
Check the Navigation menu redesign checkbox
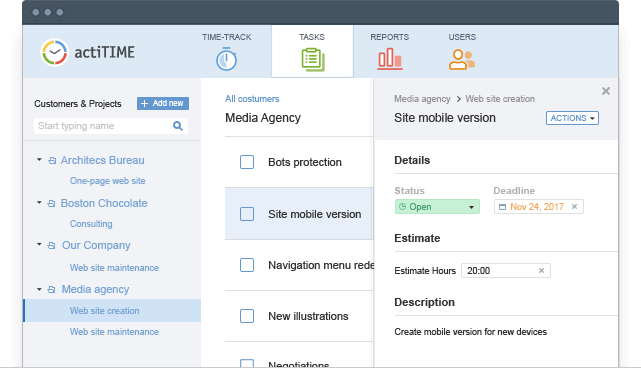pyautogui.click(x=247, y=265)
